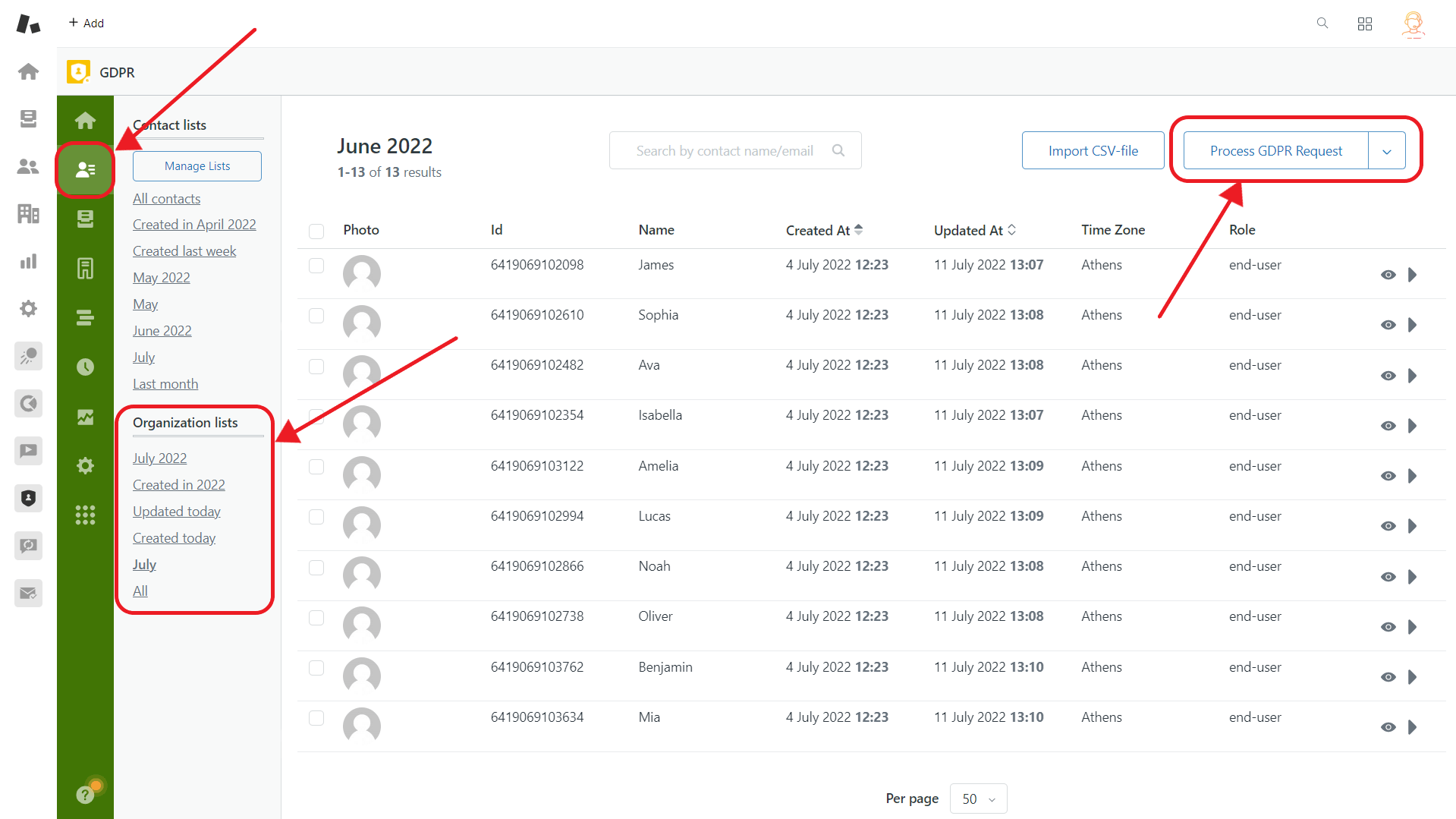This screenshot has height=819, width=1456.
Task: Open the June 2022 contact list
Action: tap(162, 331)
